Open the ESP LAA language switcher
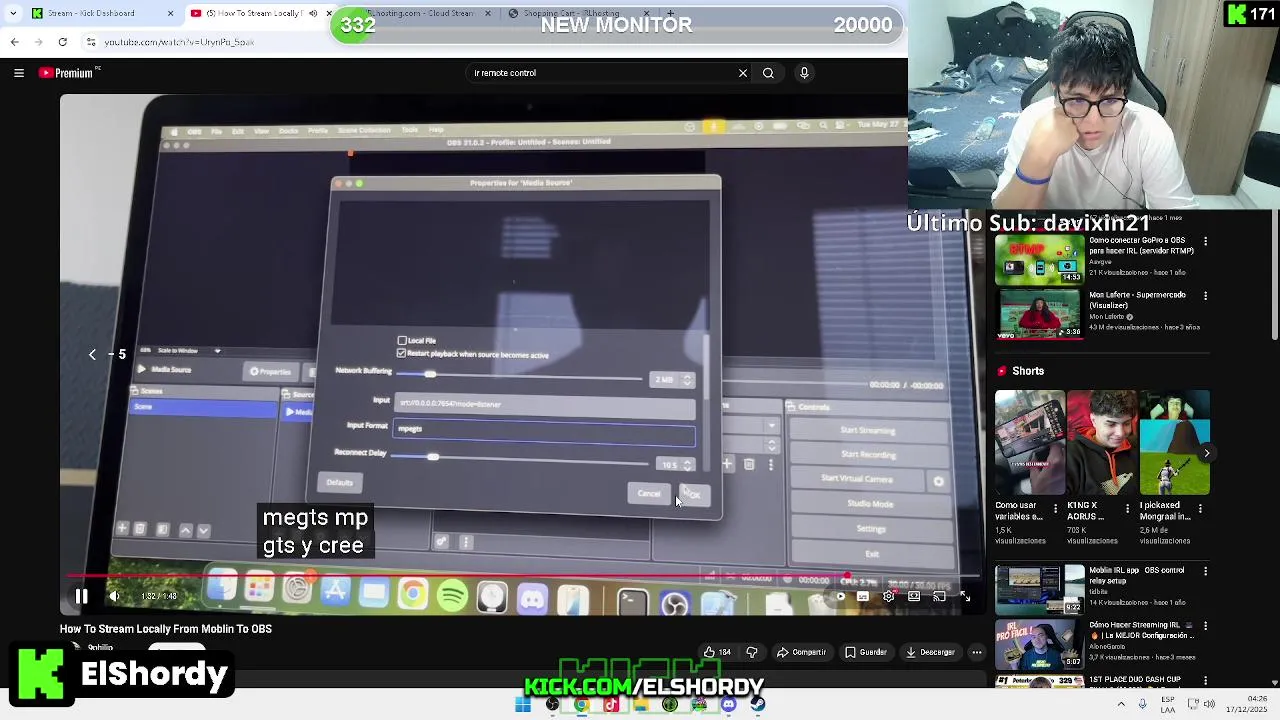Viewport: 1280px width, 720px height. pyautogui.click(x=1169, y=704)
